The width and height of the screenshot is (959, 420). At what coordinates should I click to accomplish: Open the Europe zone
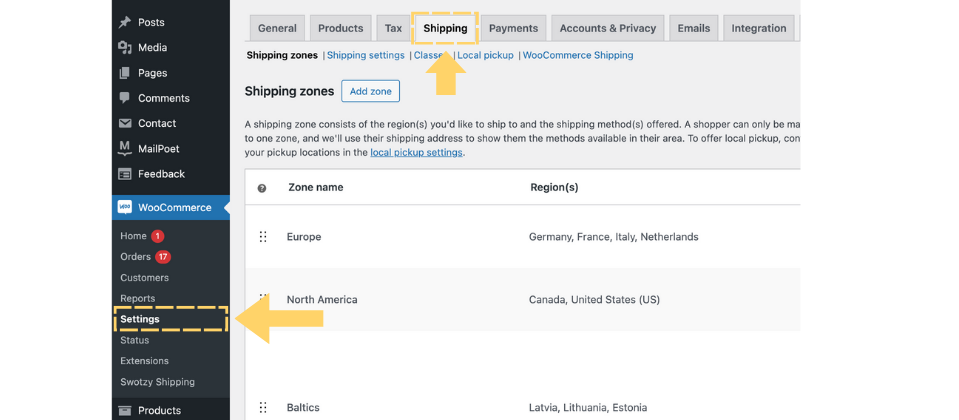click(x=304, y=237)
